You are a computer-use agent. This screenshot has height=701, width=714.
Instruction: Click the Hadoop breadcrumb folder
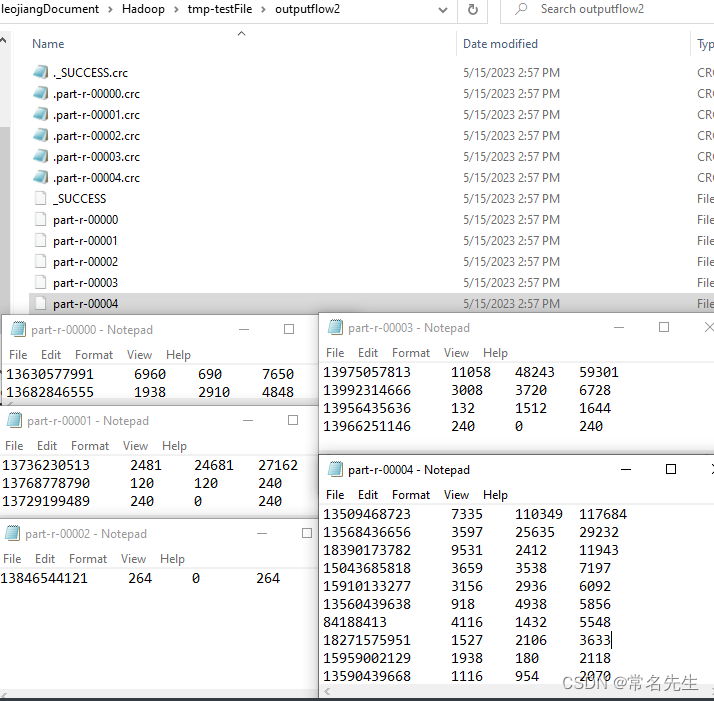point(143,9)
